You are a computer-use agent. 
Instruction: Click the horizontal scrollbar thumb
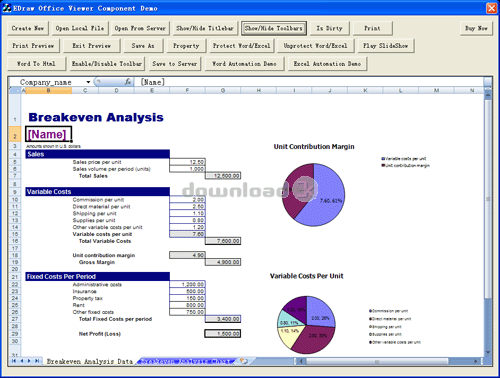(377, 361)
